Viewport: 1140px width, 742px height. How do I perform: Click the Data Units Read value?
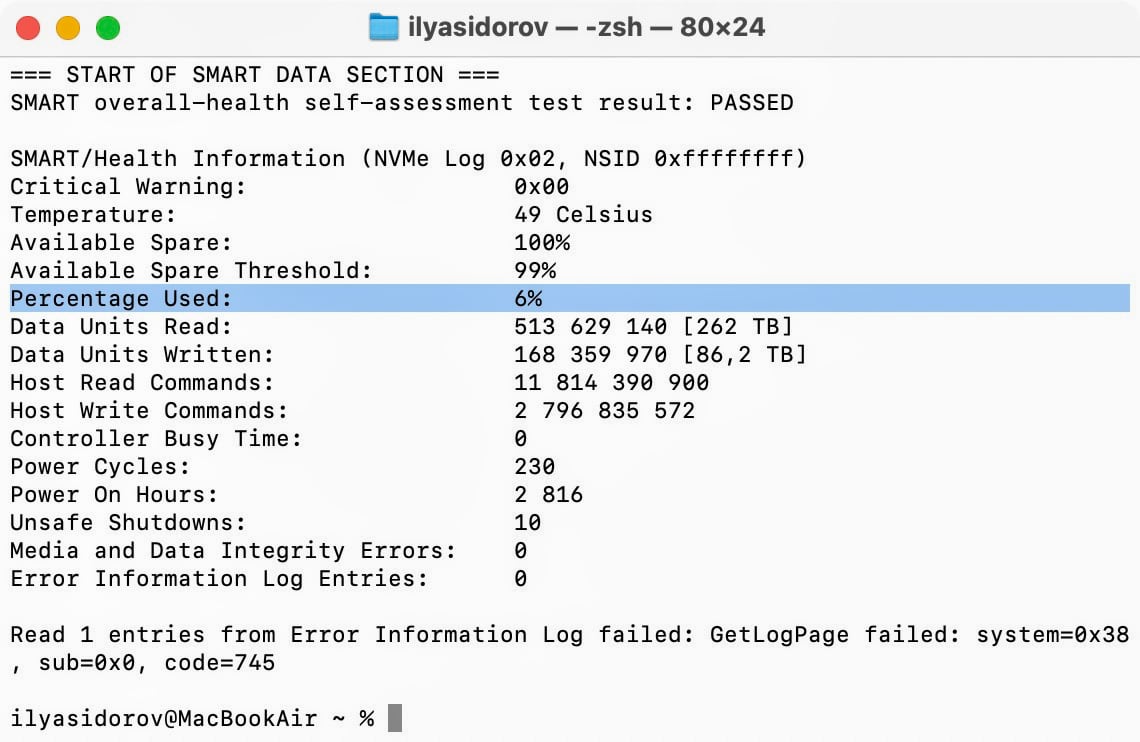click(652, 326)
